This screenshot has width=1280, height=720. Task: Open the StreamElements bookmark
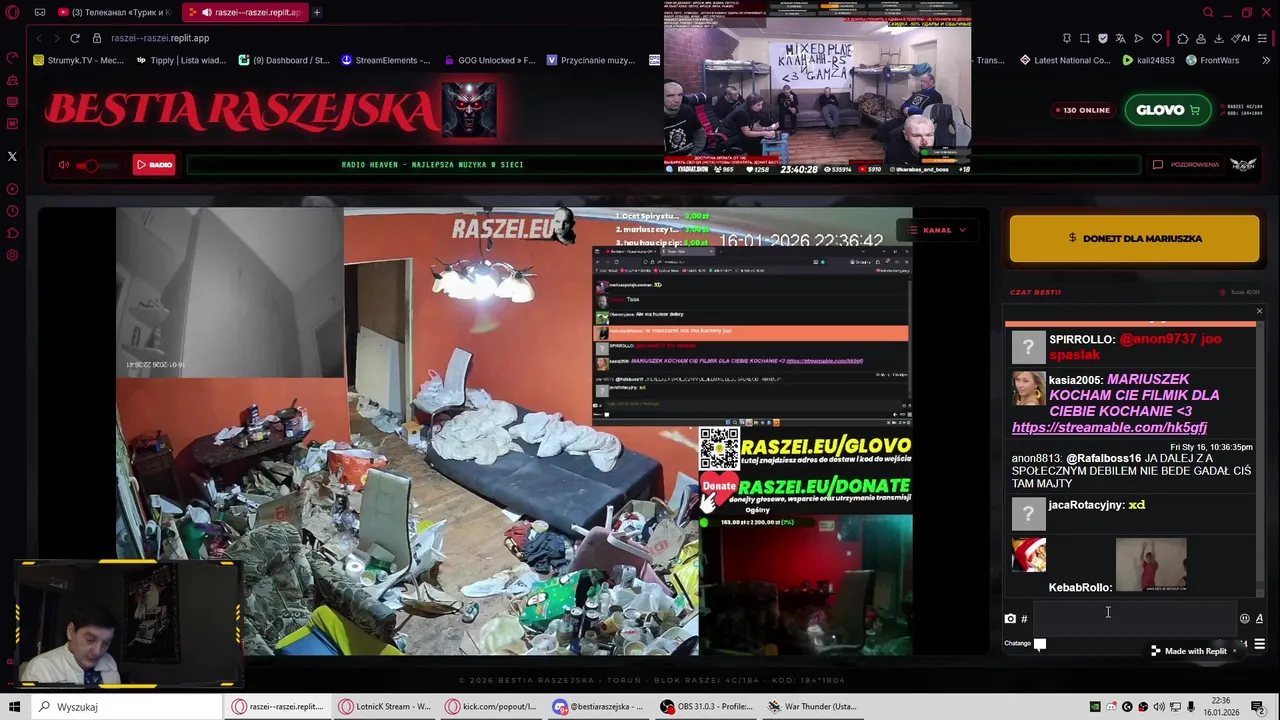[x=386, y=60]
